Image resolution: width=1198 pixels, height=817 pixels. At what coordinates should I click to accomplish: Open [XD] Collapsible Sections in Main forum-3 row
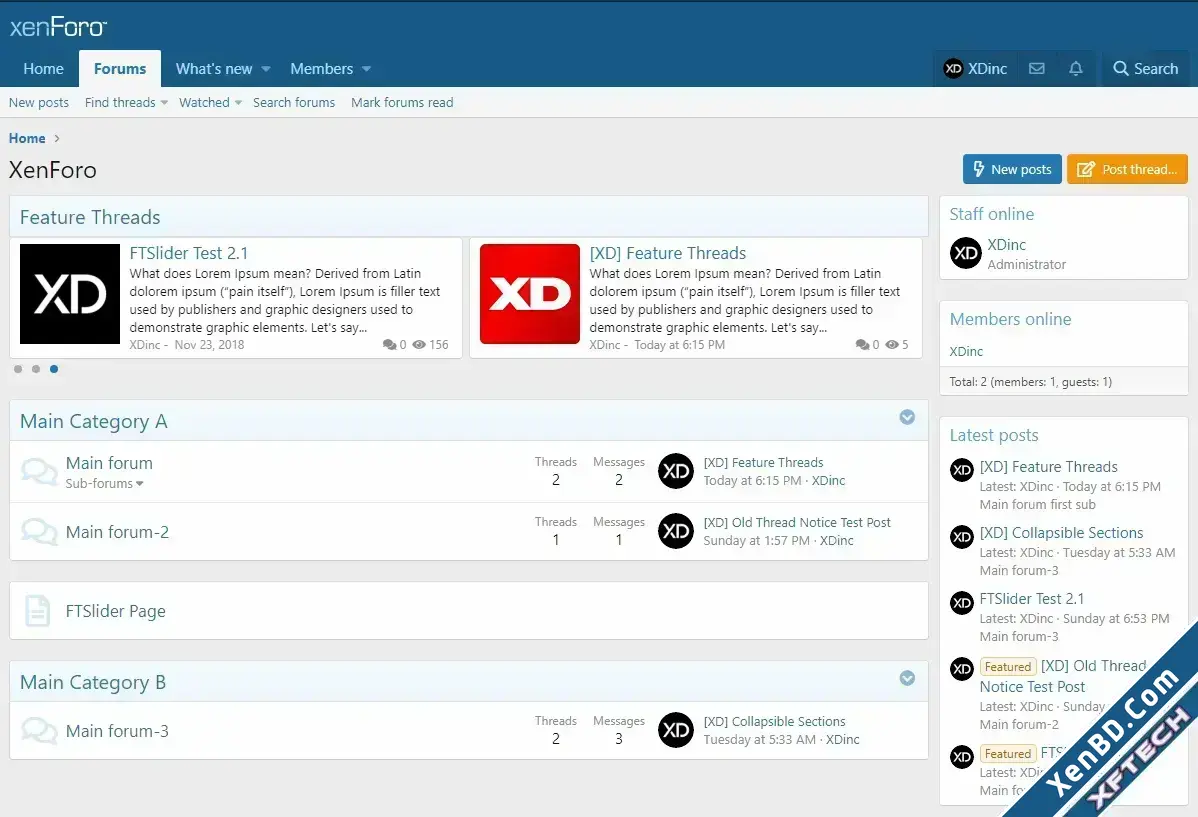tap(774, 721)
